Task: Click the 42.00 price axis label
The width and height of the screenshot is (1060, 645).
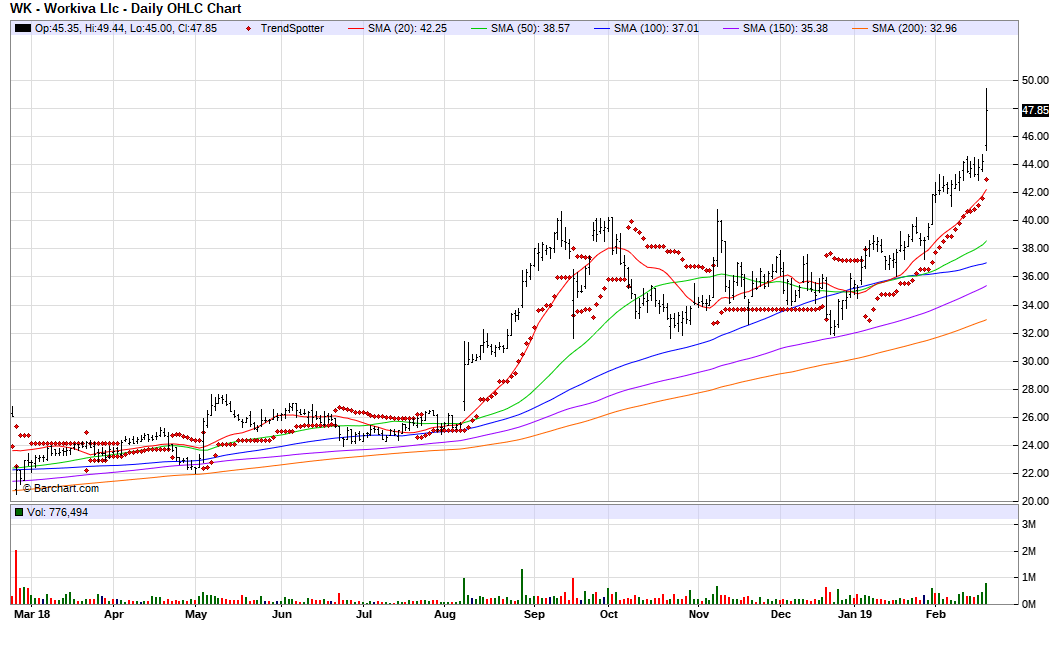Action: [x=1035, y=193]
